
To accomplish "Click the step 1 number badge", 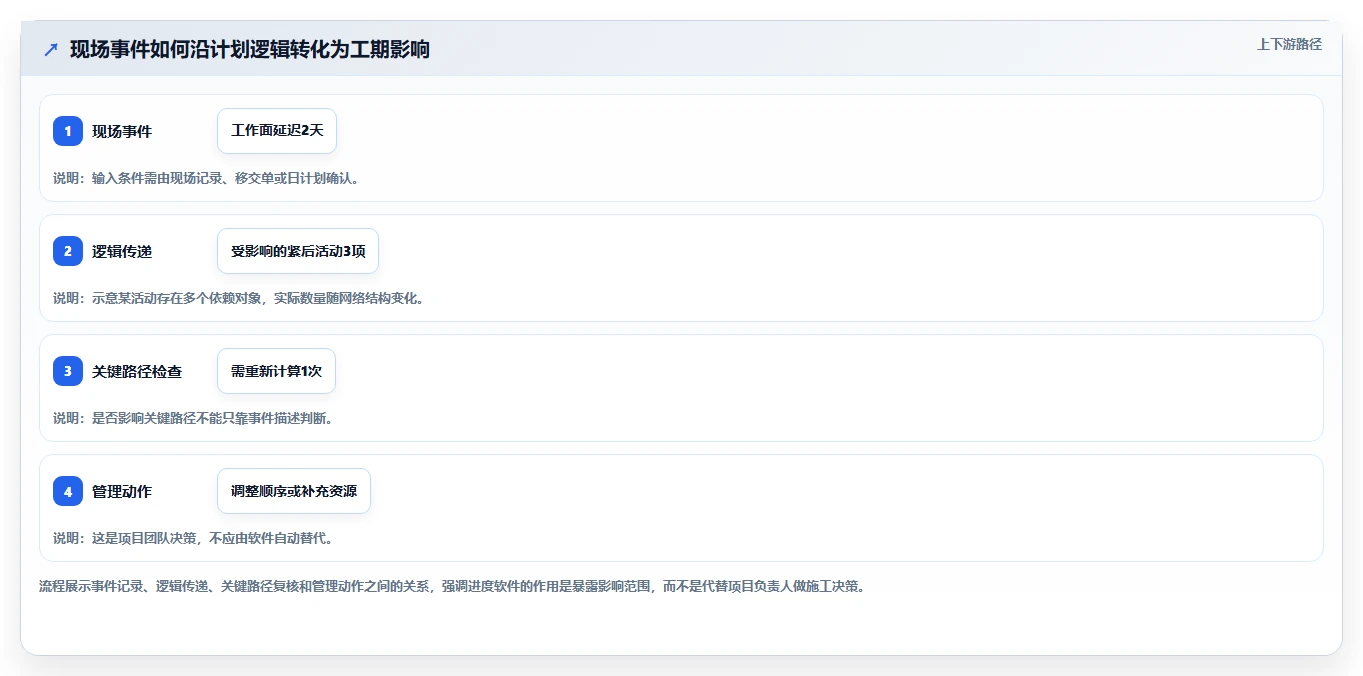I will 68,131.
